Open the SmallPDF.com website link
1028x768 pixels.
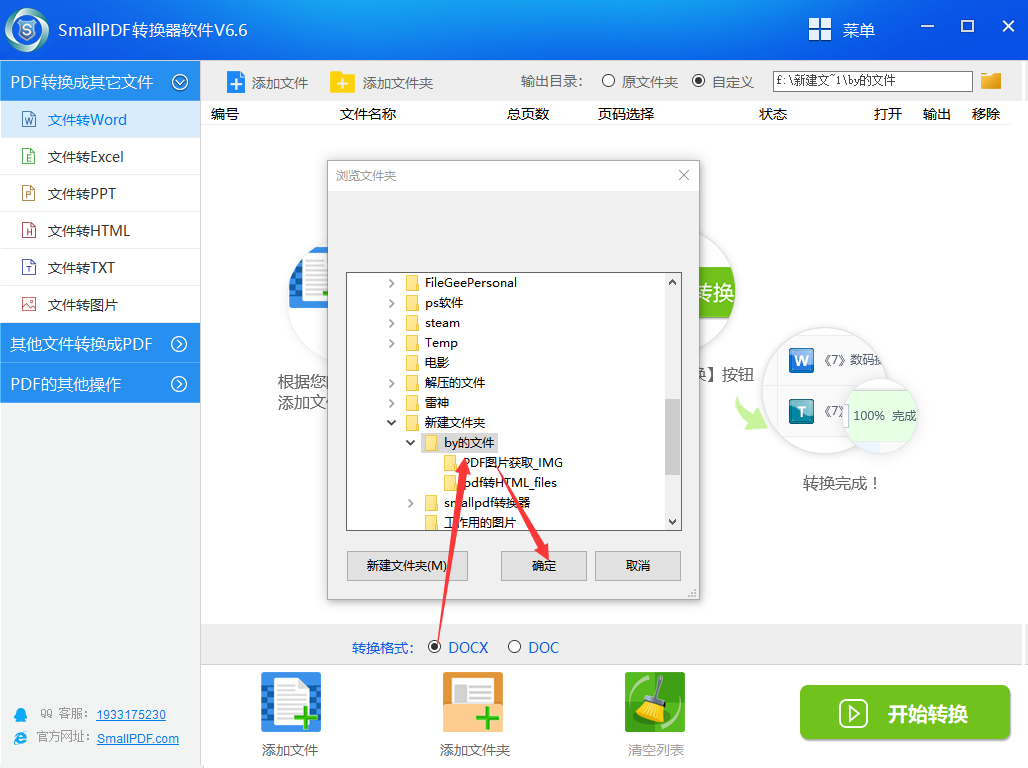pyautogui.click(x=138, y=738)
